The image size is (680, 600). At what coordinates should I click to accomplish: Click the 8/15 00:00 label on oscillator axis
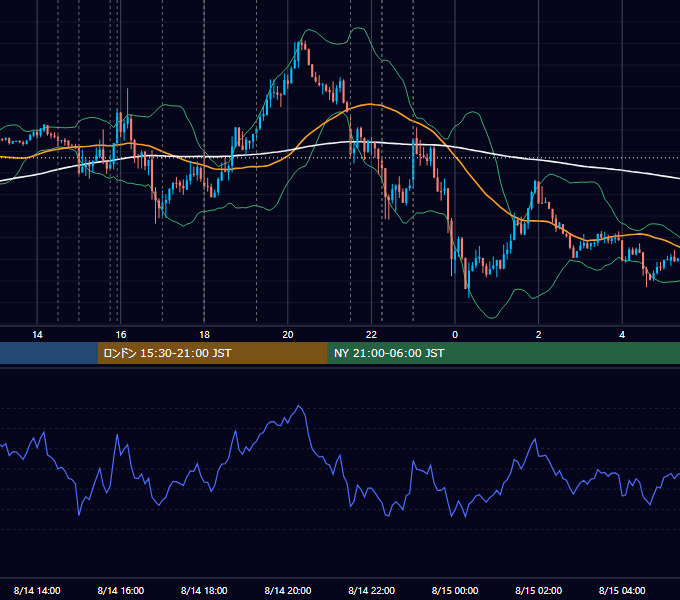(x=455, y=590)
